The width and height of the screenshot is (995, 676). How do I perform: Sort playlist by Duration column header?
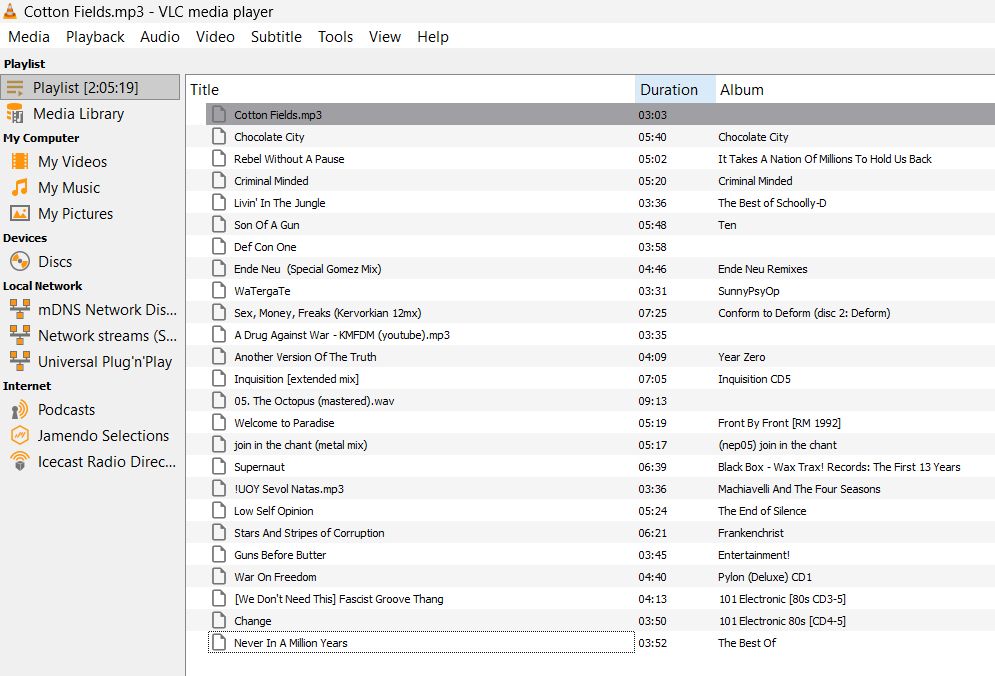pos(675,89)
